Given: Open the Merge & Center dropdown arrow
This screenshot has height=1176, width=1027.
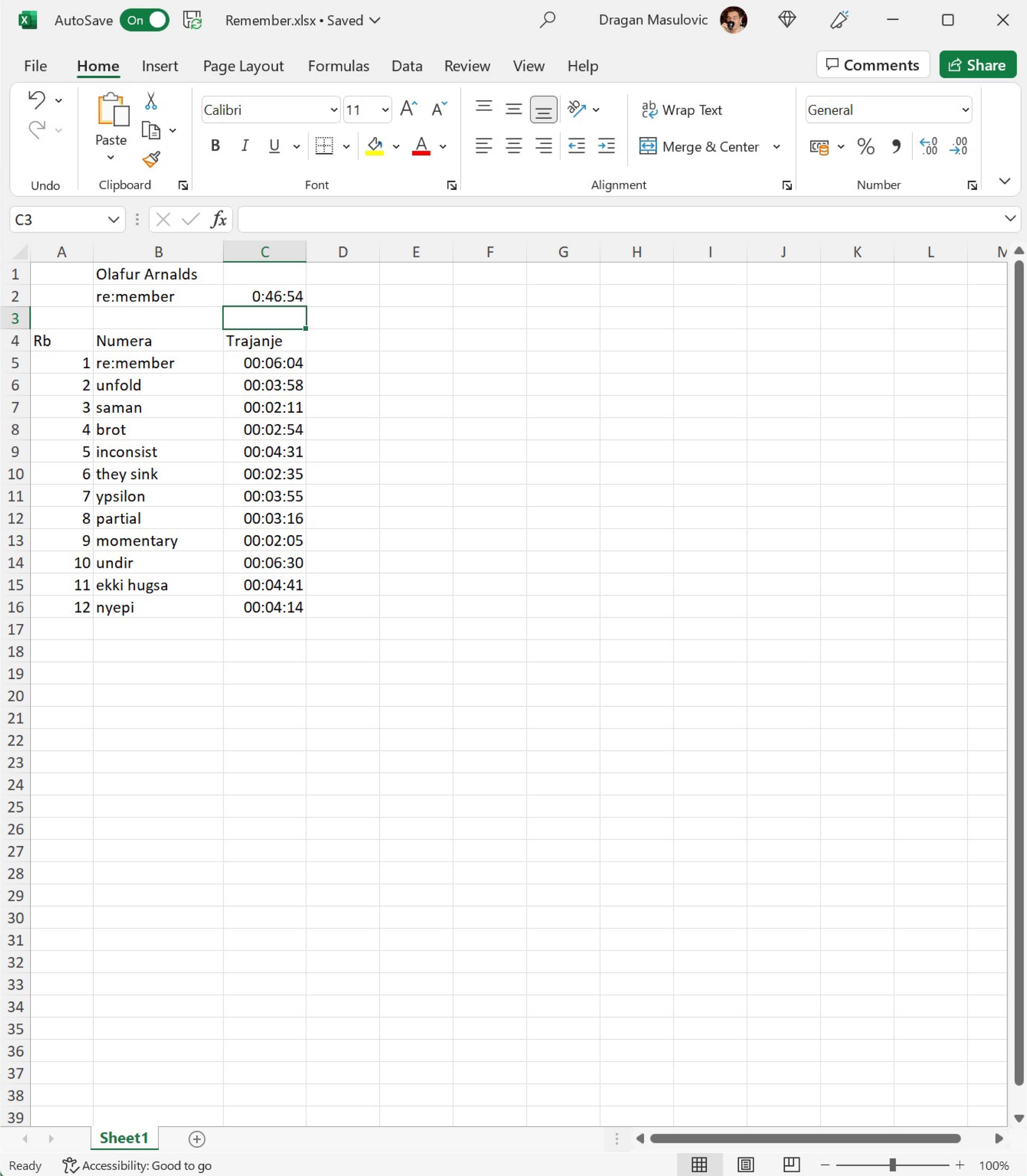Looking at the screenshot, I should click(x=776, y=147).
